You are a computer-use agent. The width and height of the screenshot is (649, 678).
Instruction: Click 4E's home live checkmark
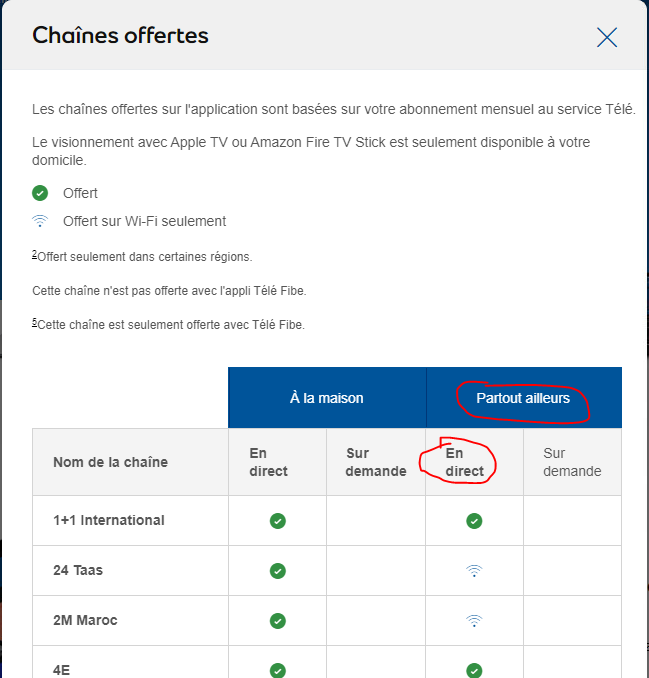point(278,670)
